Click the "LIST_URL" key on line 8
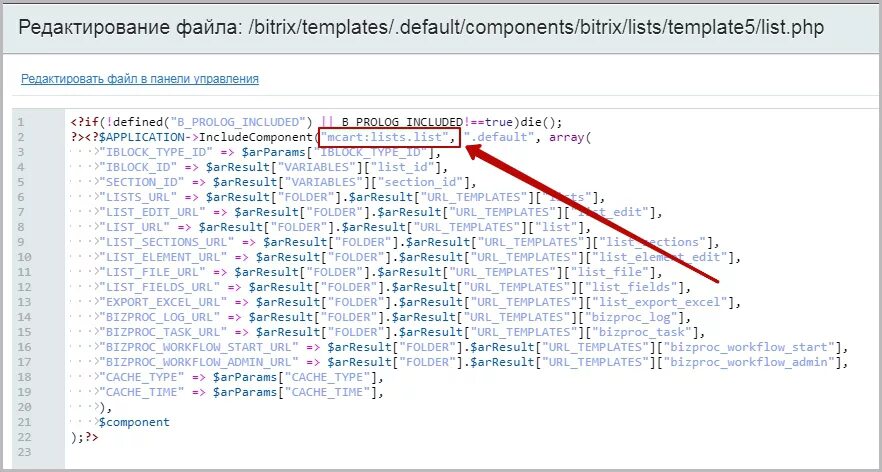The height and width of the screenshot is (472, 882). coord(134,227)
